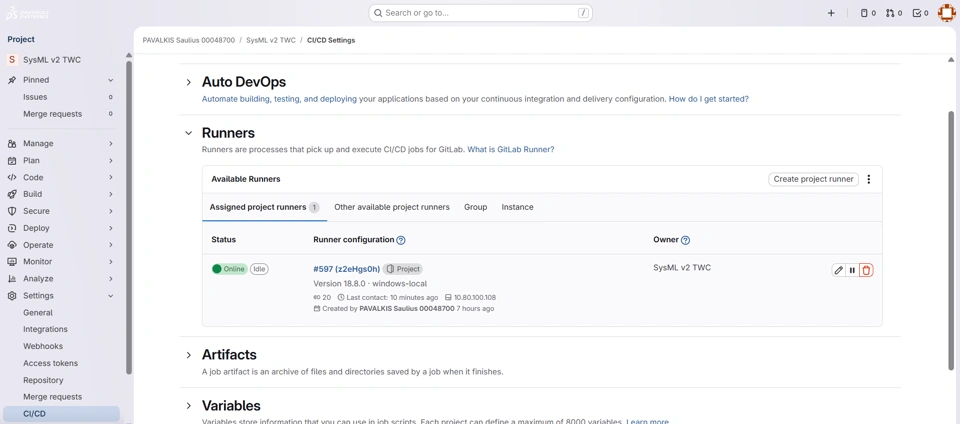Open the runners kebab options menu
The width and height of the screenshot is (960, 424).
(869, 179)
